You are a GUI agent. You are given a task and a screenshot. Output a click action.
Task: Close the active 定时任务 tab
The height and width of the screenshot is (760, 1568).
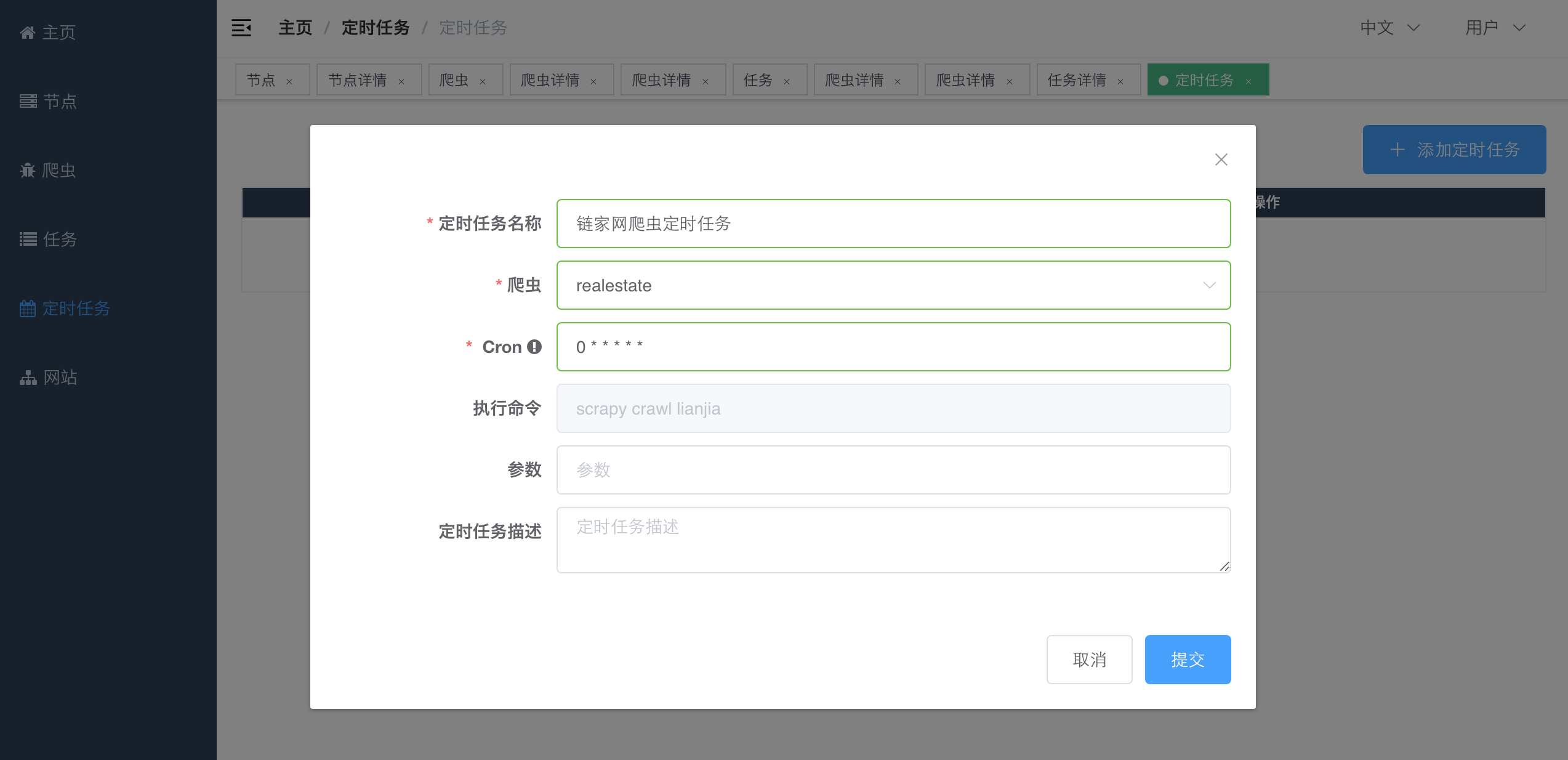point(1248,81)
